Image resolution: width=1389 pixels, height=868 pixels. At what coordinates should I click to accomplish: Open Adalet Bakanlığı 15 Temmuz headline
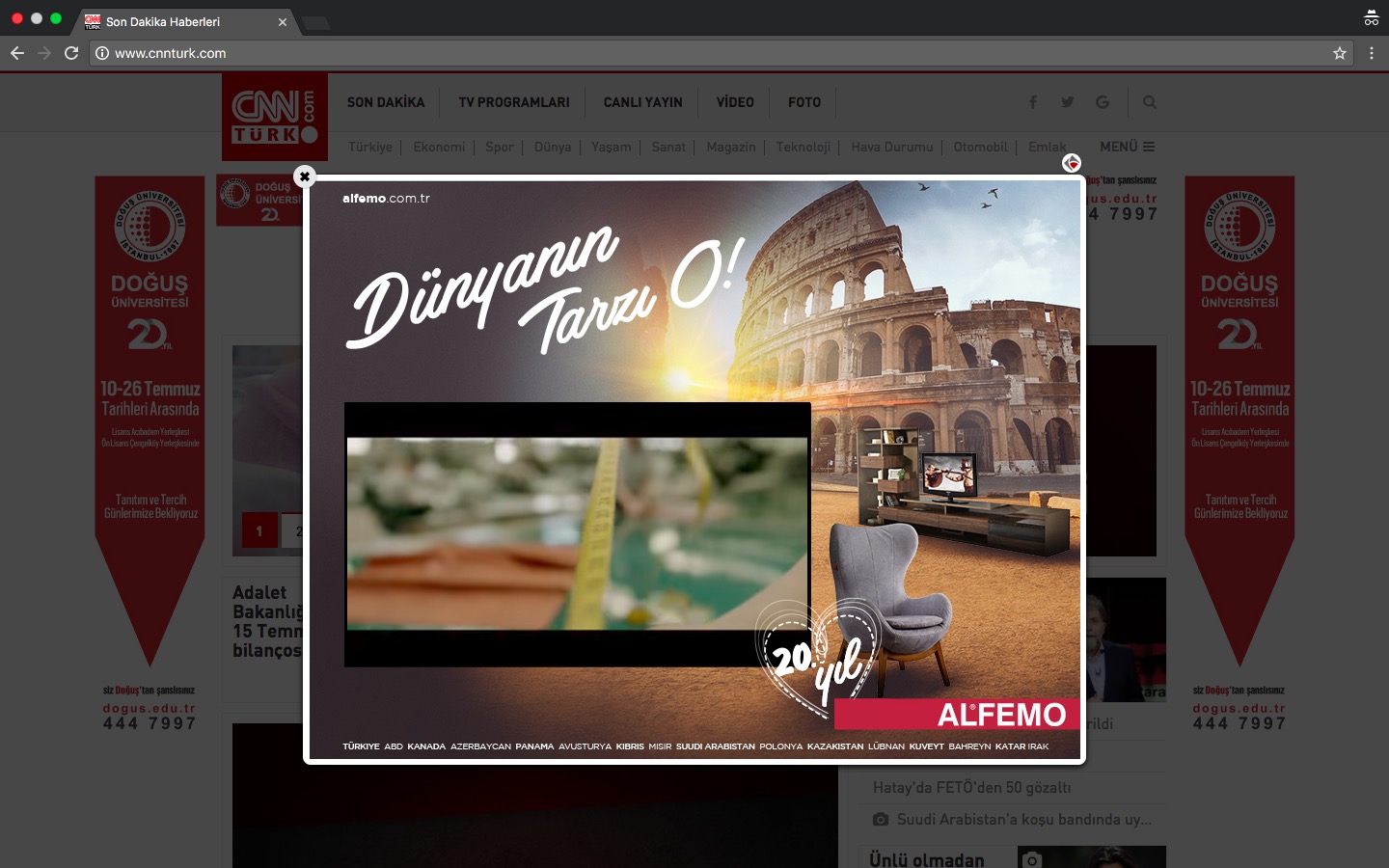[x=268, y=621]
